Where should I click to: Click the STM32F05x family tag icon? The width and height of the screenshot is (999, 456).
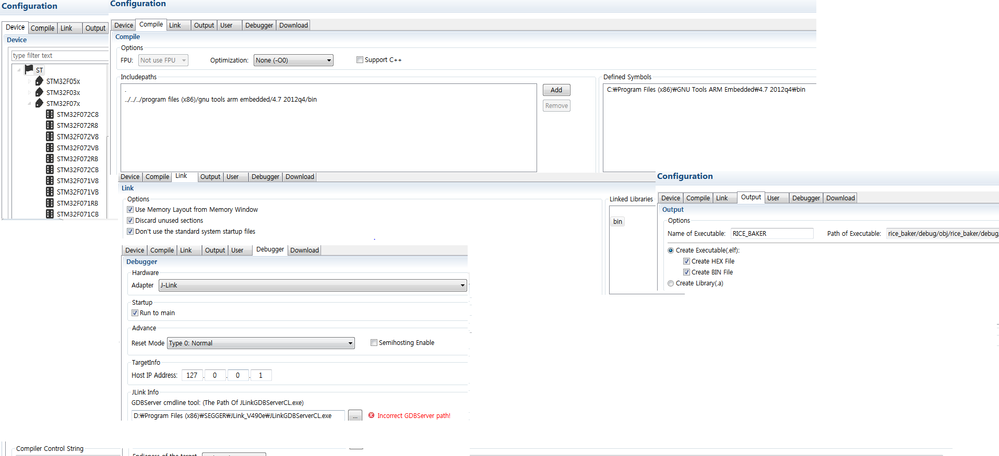tap(40, 82)
